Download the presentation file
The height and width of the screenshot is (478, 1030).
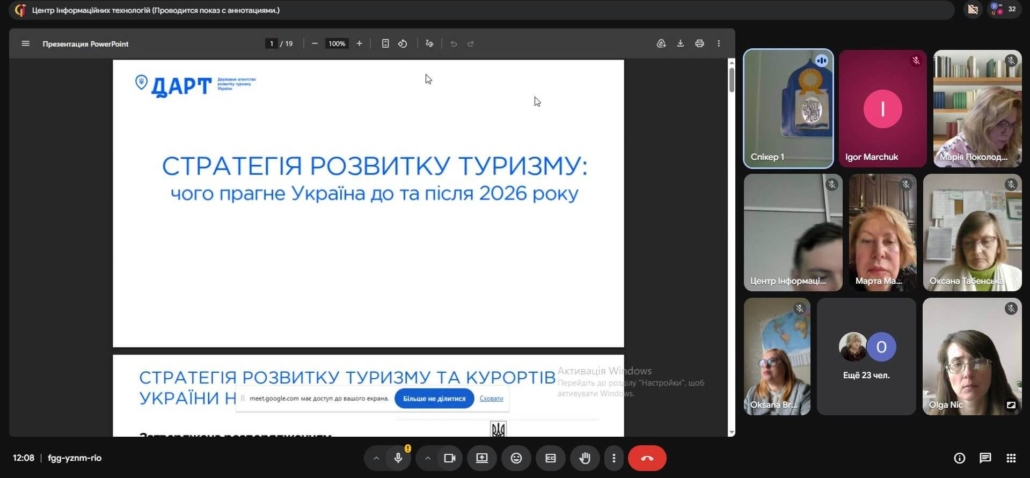680,44
